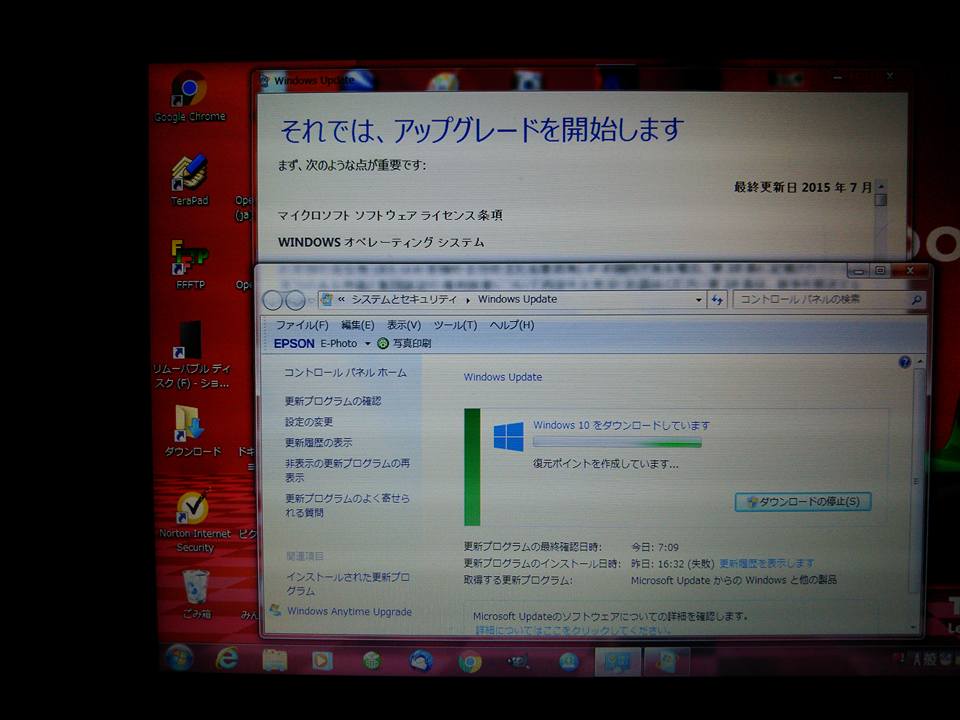The width and height of the screenshot is (960, 720).
Task: Open the address bar history dropdown
Action: [x=697, y=299]
